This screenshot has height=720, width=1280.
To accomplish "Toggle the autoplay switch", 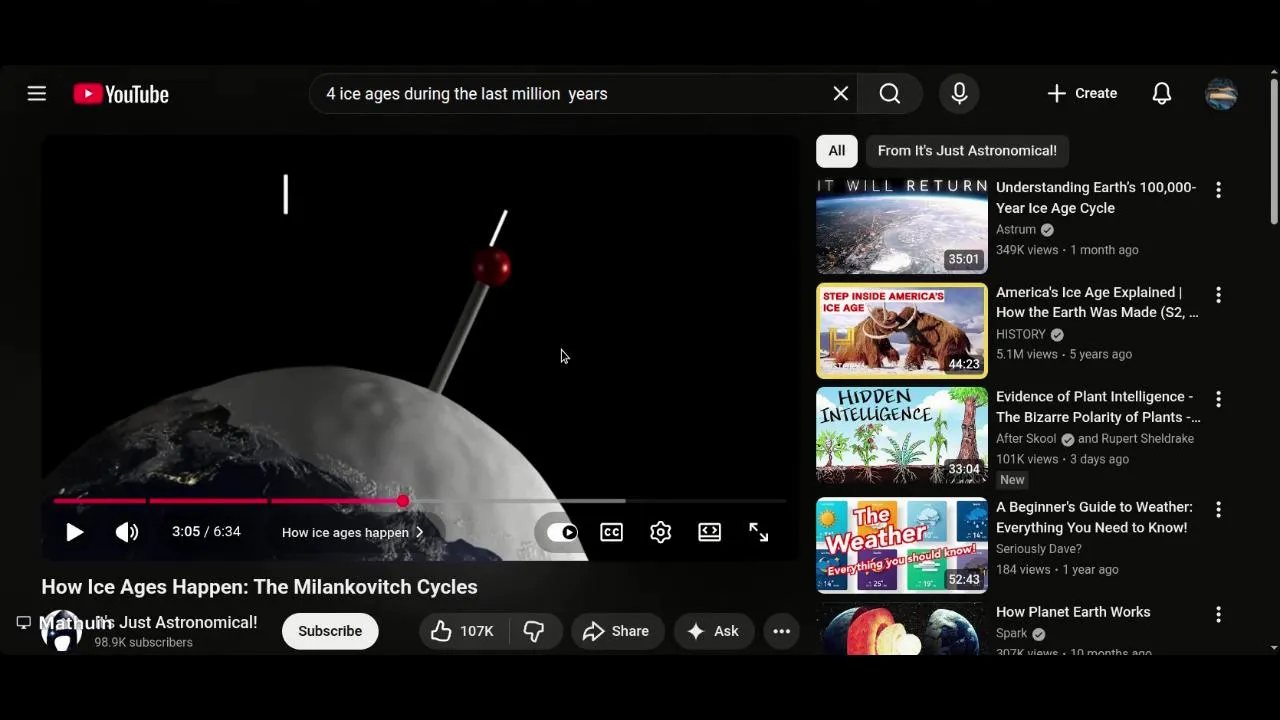I will (562, 532).
